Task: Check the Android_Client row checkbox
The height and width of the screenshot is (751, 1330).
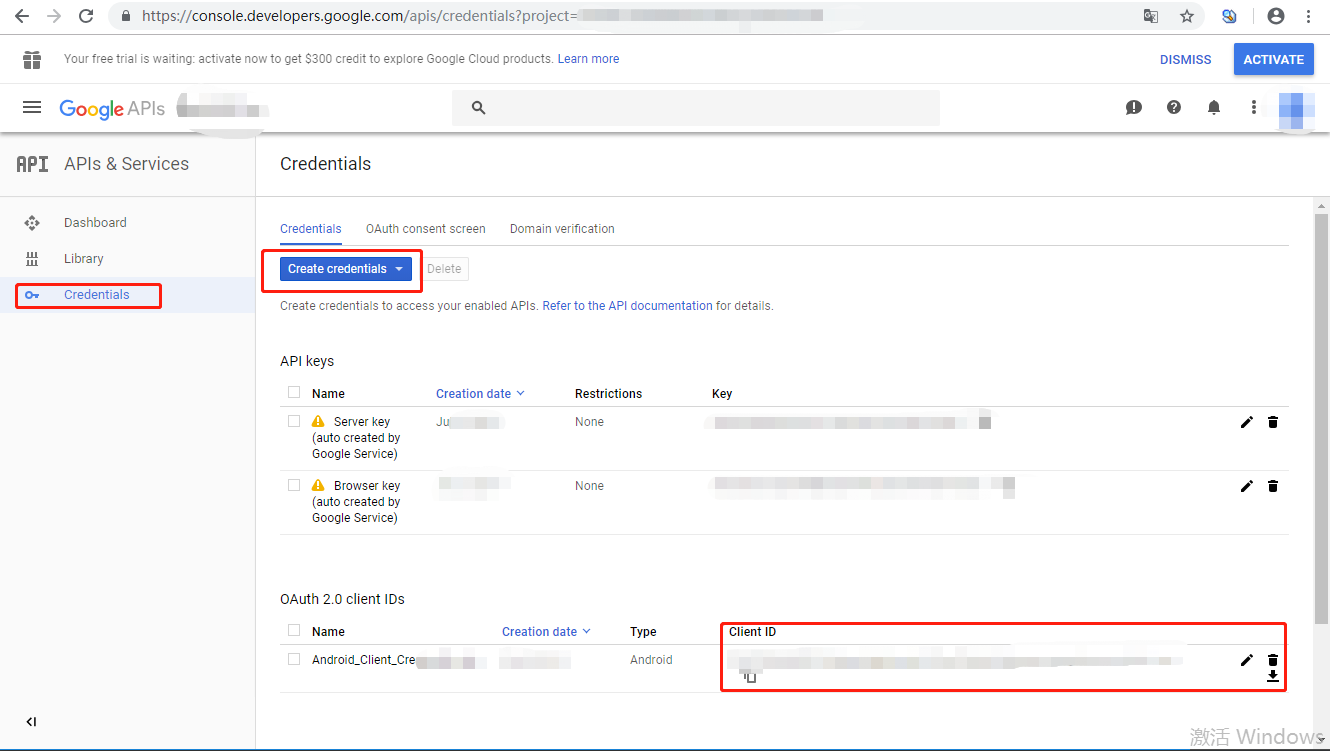Action: click(x=294, y=659)
